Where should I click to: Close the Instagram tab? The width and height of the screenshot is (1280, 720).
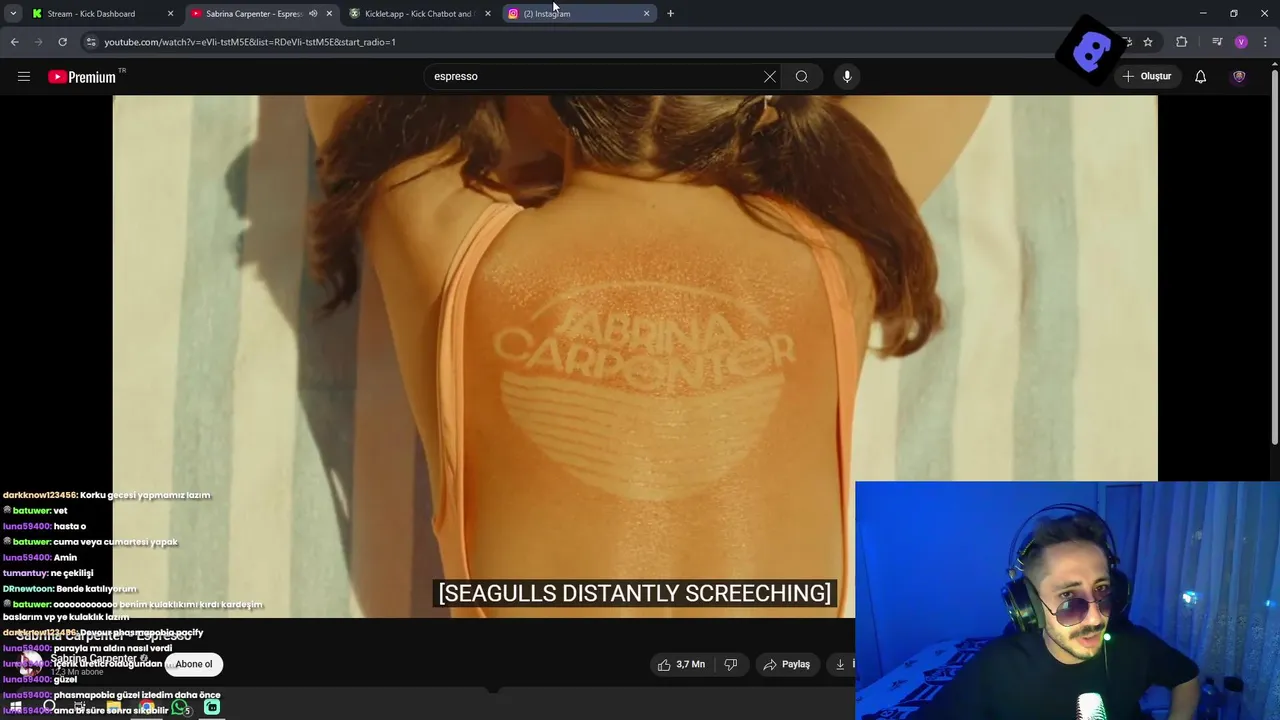646,14
